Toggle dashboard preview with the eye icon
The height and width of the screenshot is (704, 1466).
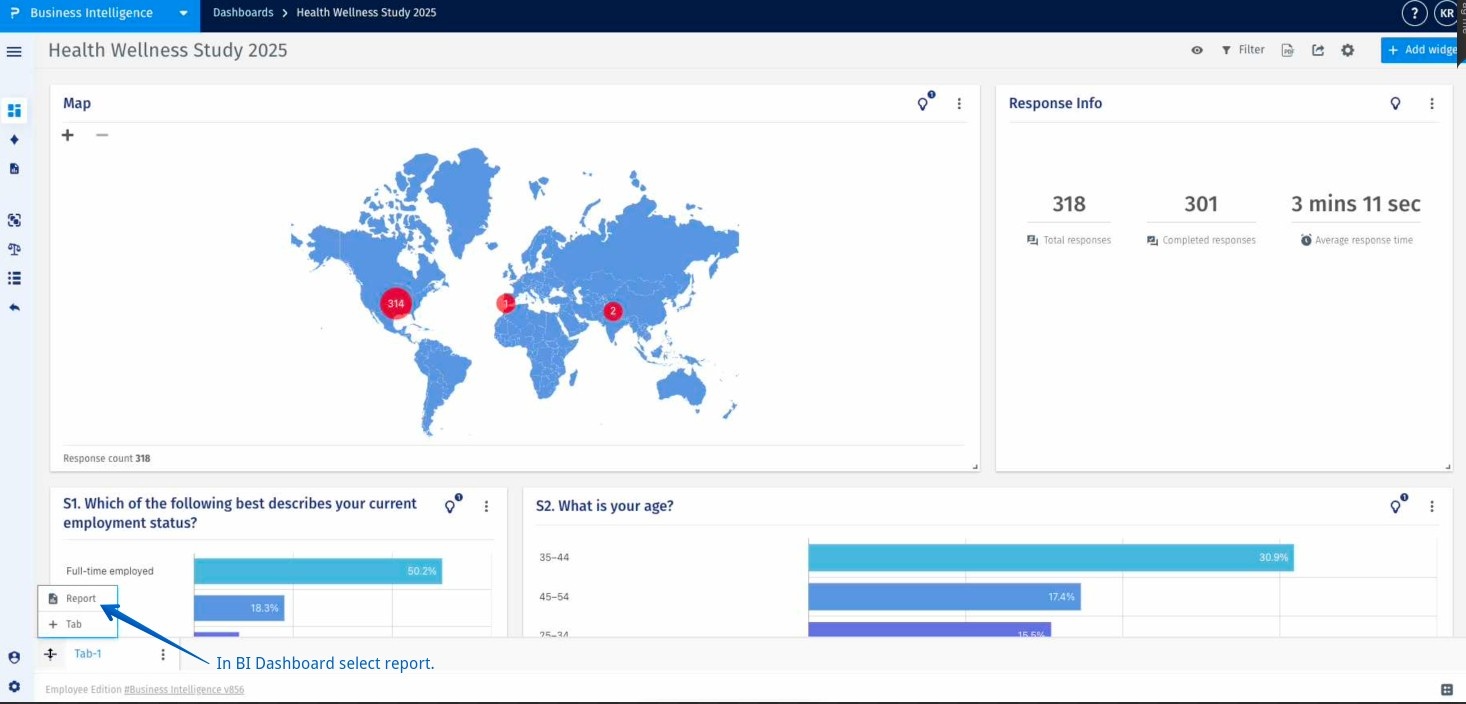point(1197,49)
